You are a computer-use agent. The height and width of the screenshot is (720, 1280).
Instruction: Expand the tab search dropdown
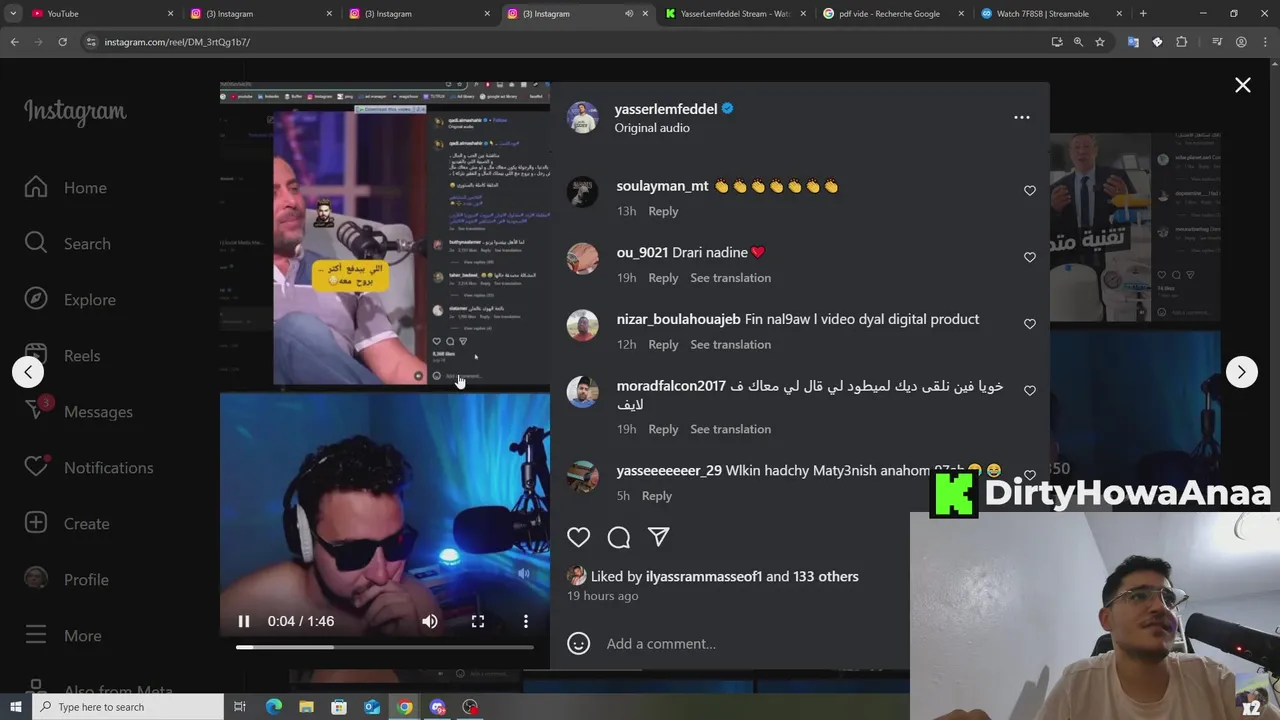point(12,14)
